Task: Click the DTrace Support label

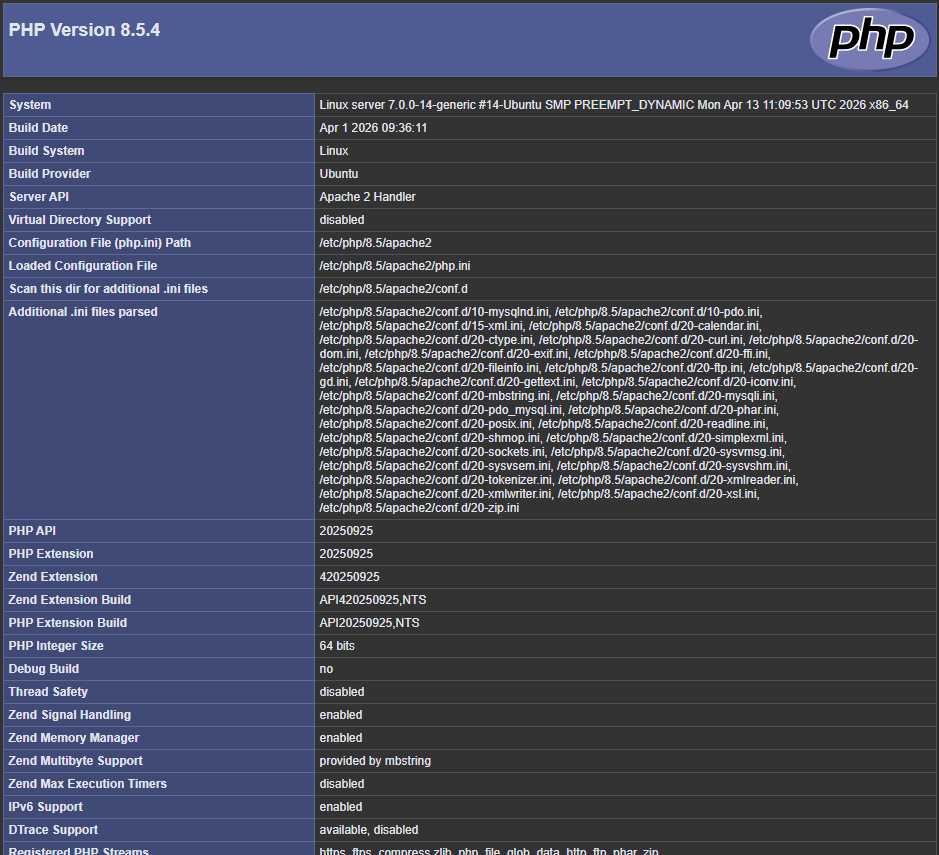Action: 53,830
